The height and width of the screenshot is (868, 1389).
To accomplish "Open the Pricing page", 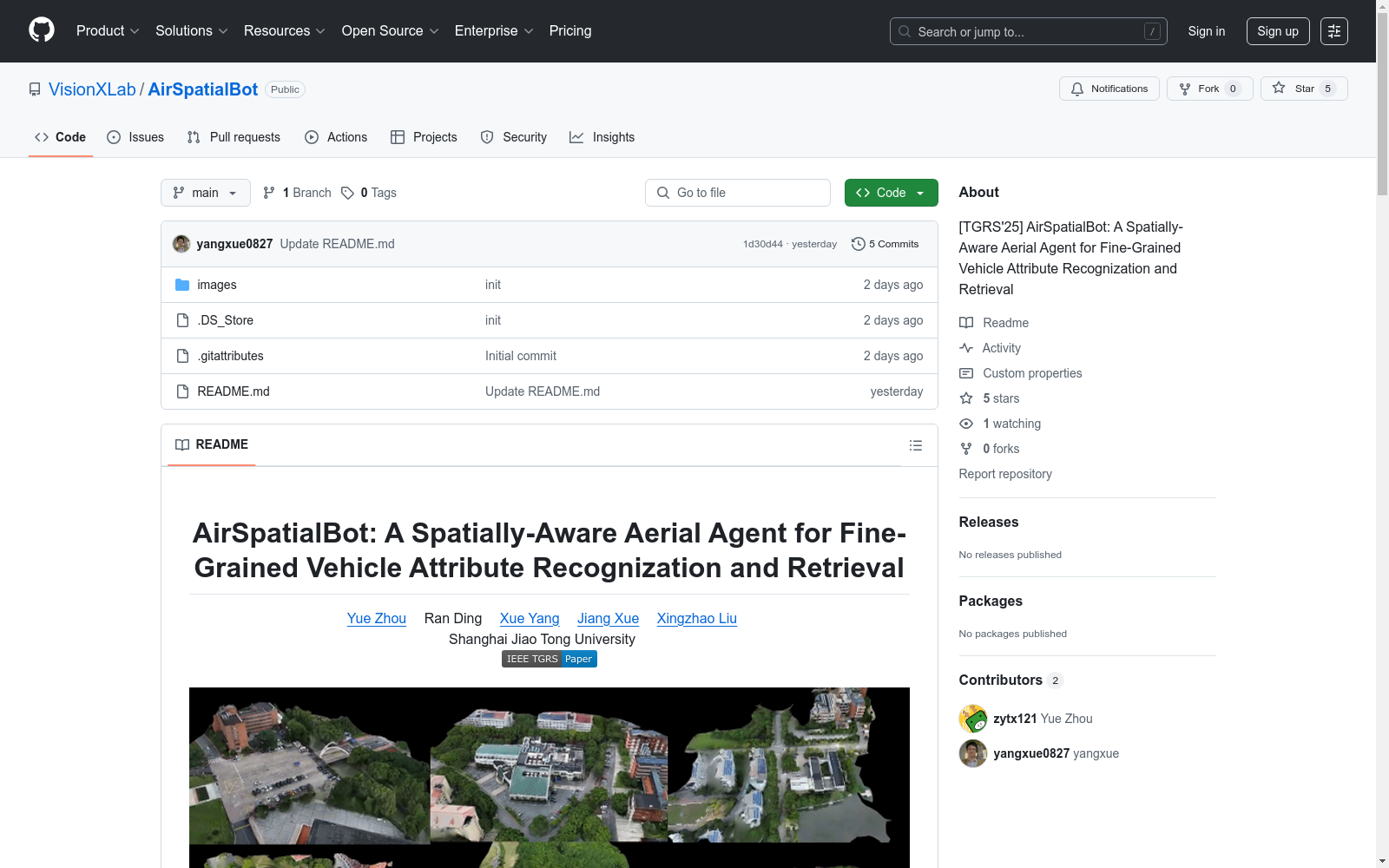I will tap(570, 31).
